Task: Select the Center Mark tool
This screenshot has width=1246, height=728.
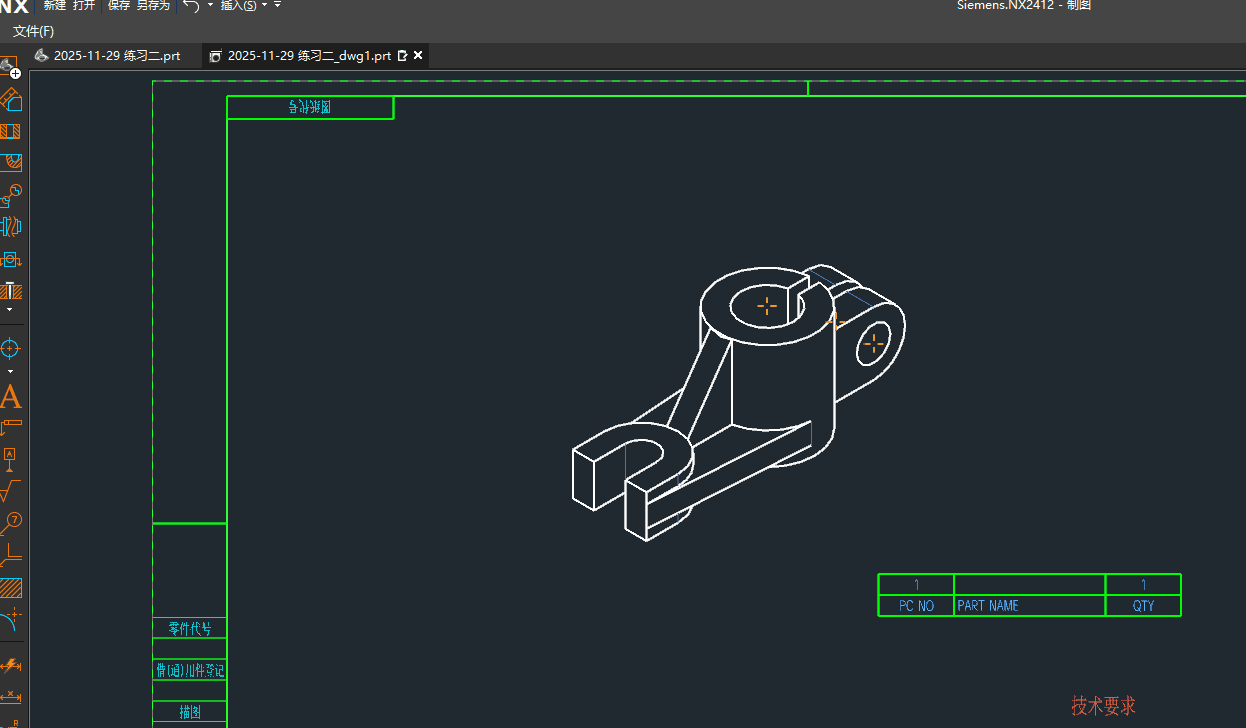Action: [10, 348]
